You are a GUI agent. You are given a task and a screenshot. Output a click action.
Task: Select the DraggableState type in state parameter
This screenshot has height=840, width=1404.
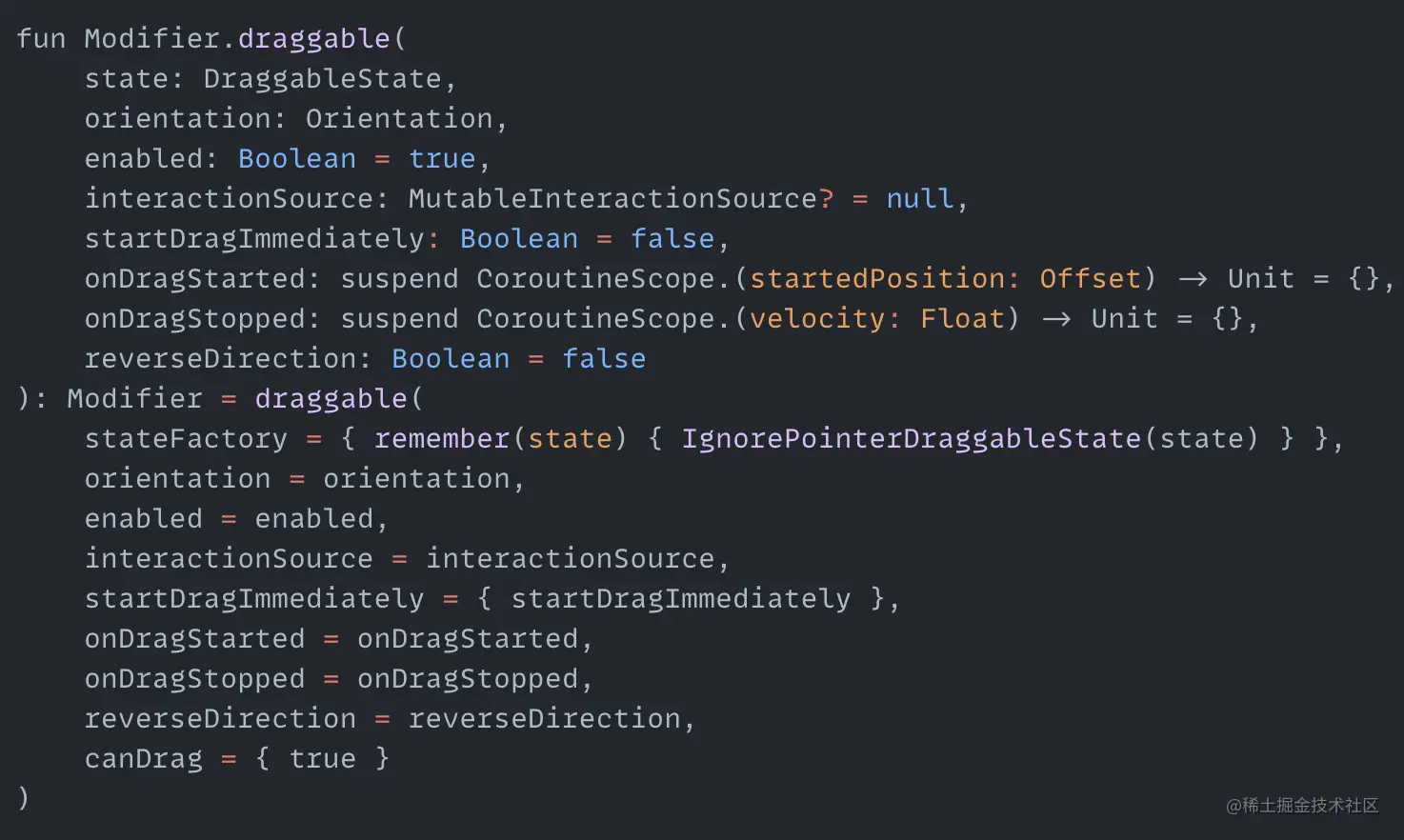tap(323, 79)
